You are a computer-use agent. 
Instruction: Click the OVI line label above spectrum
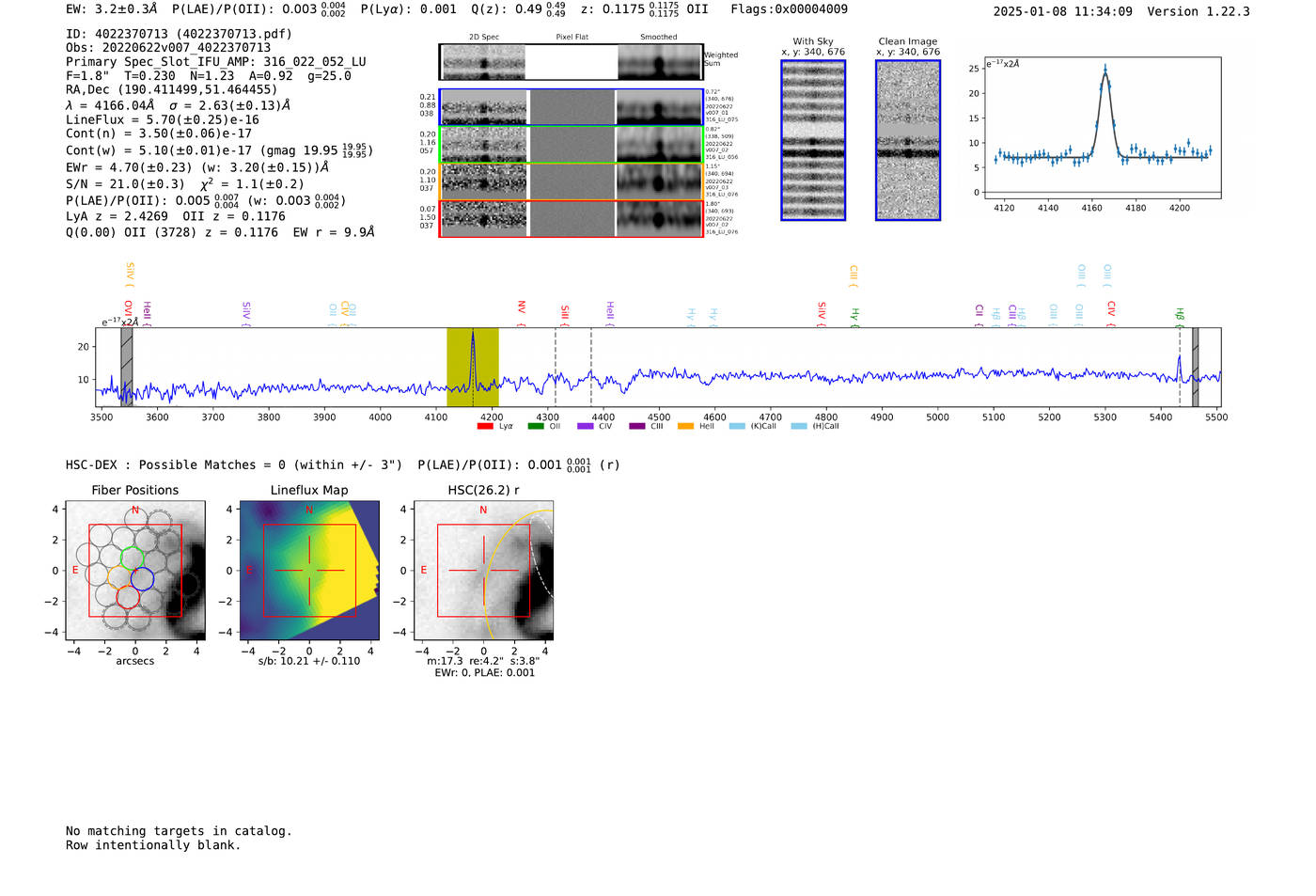click(x=128, y=313)
